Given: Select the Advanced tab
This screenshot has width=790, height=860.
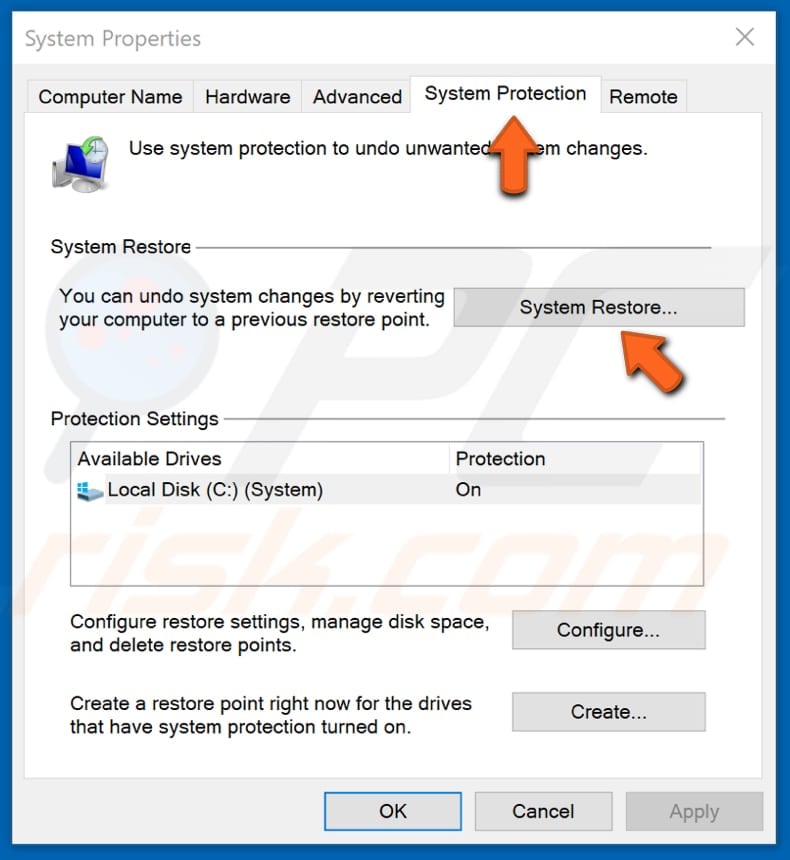Looking at the screenshot, I should click(x=356, y=96).
